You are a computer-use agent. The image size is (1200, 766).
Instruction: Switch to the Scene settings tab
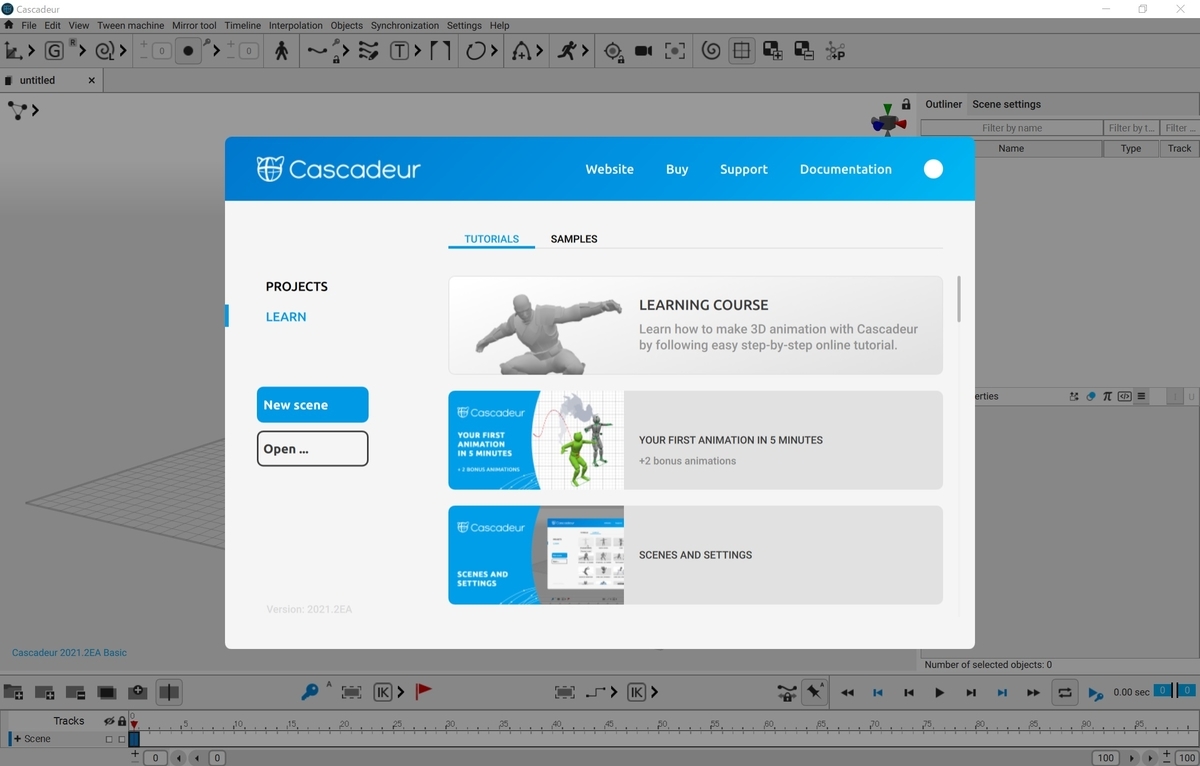1007,104
